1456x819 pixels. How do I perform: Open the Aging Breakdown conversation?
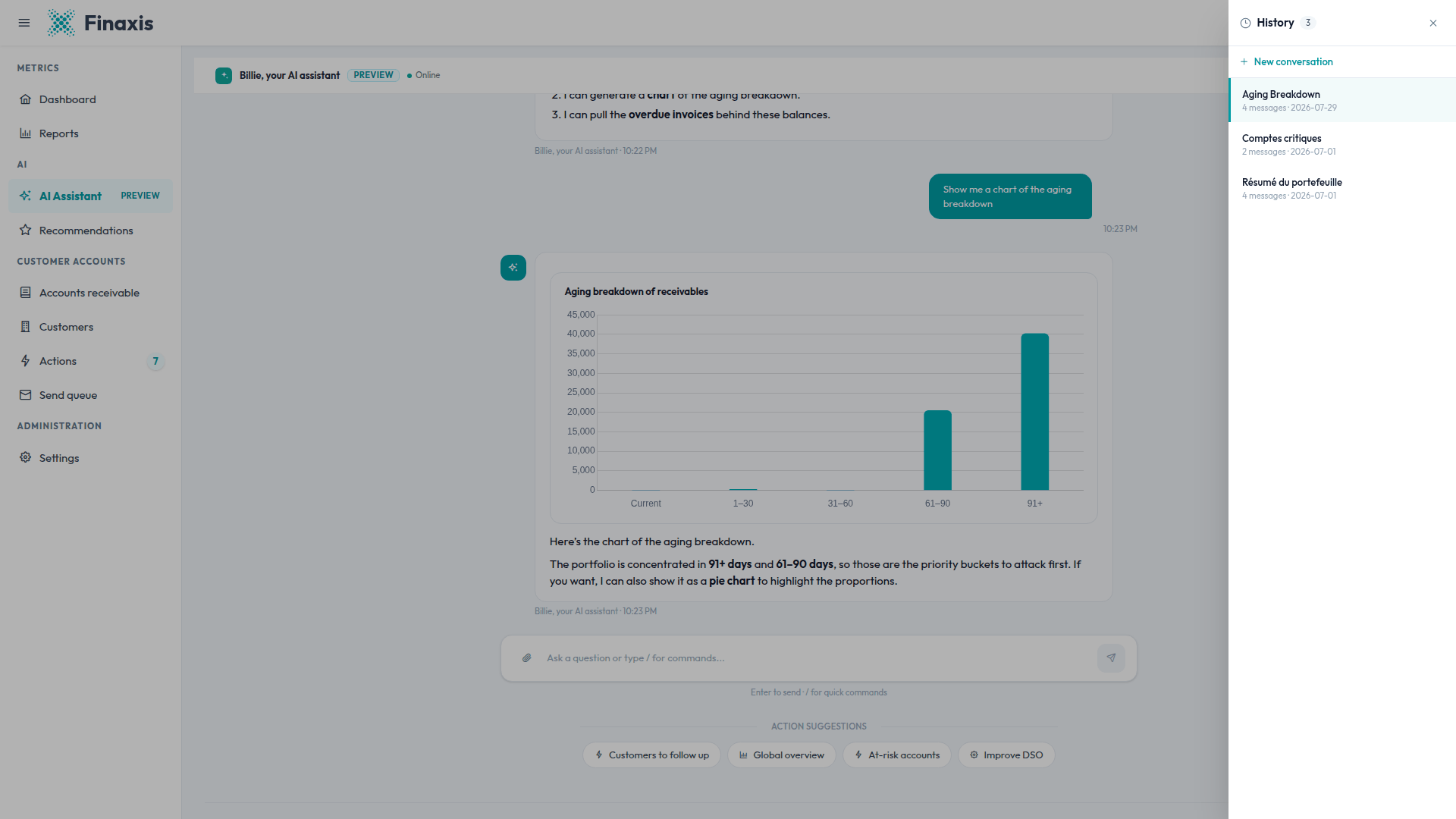(x=1342, y=100)
